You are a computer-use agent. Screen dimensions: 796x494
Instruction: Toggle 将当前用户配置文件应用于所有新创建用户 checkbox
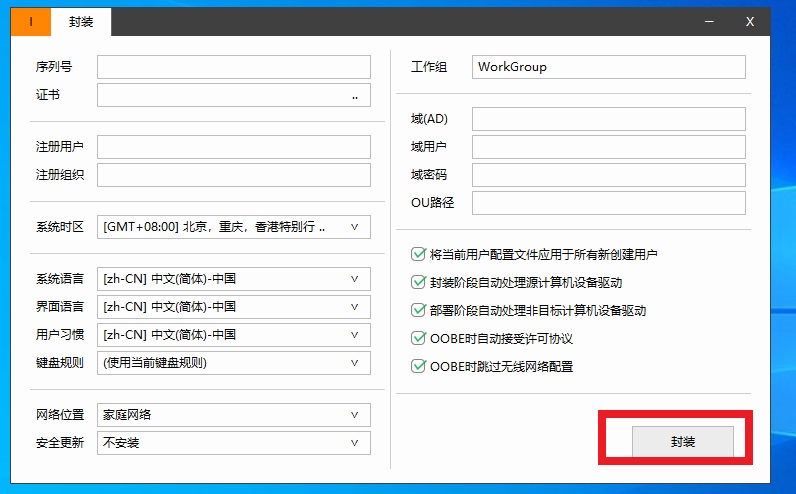click(x=419, y=255)
